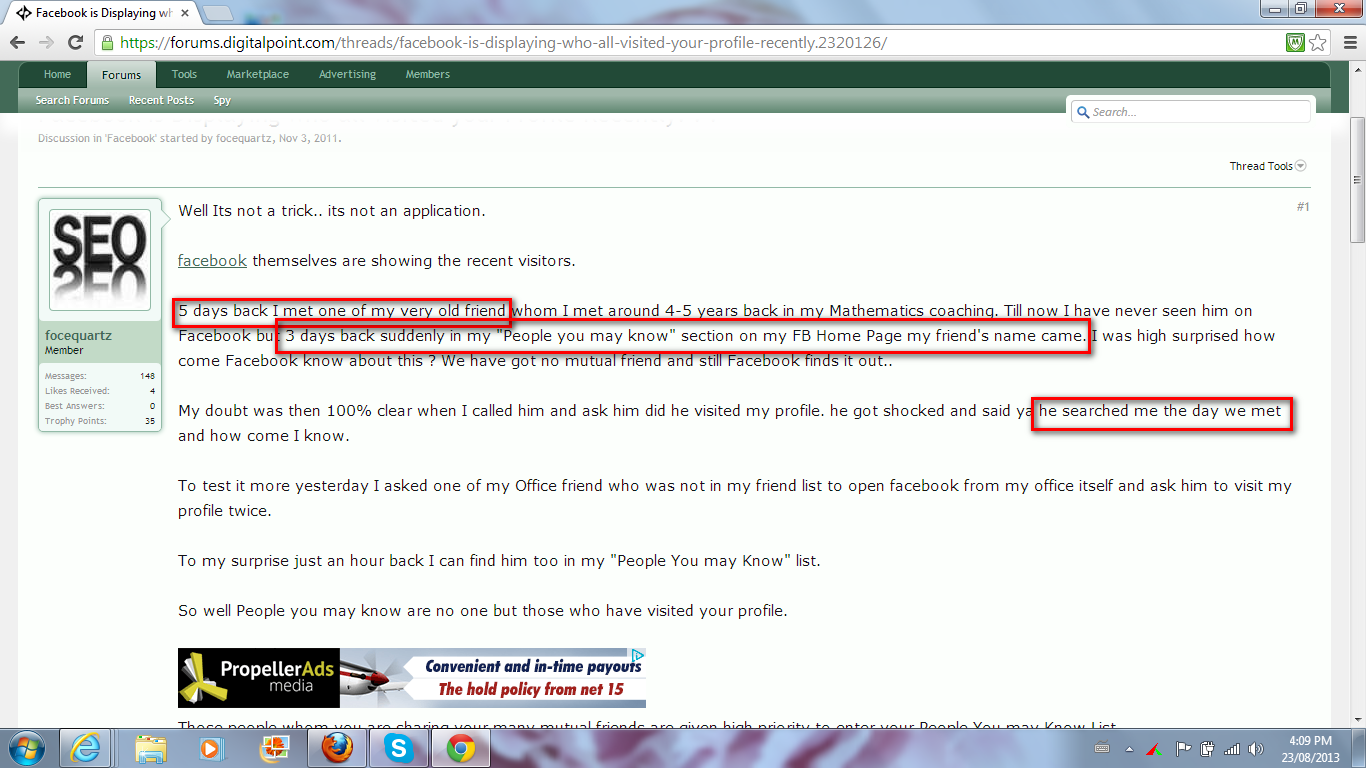Screen dimensions: 1366x768
Task: Click the network signal tray icon
Action: coord(1232,748)
